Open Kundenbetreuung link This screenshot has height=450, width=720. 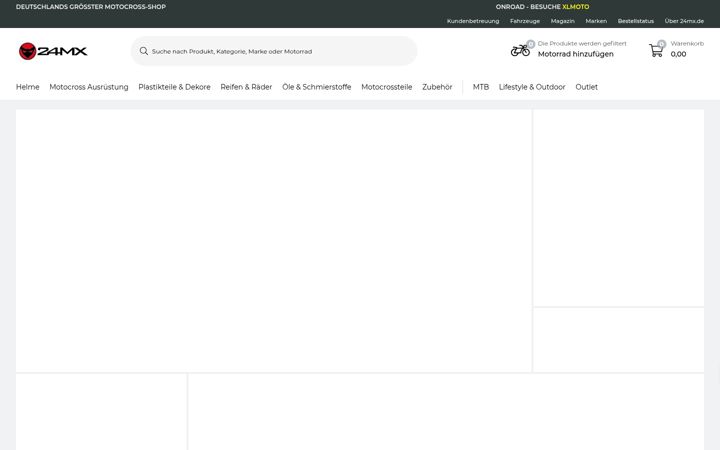pyautogui.click(x=472, y=21)
